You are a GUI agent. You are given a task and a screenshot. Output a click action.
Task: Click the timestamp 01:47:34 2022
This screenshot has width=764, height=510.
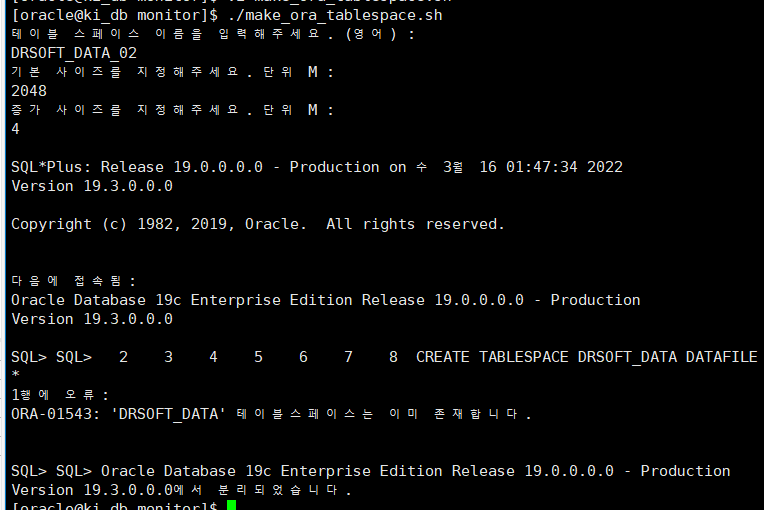[564, 167]
